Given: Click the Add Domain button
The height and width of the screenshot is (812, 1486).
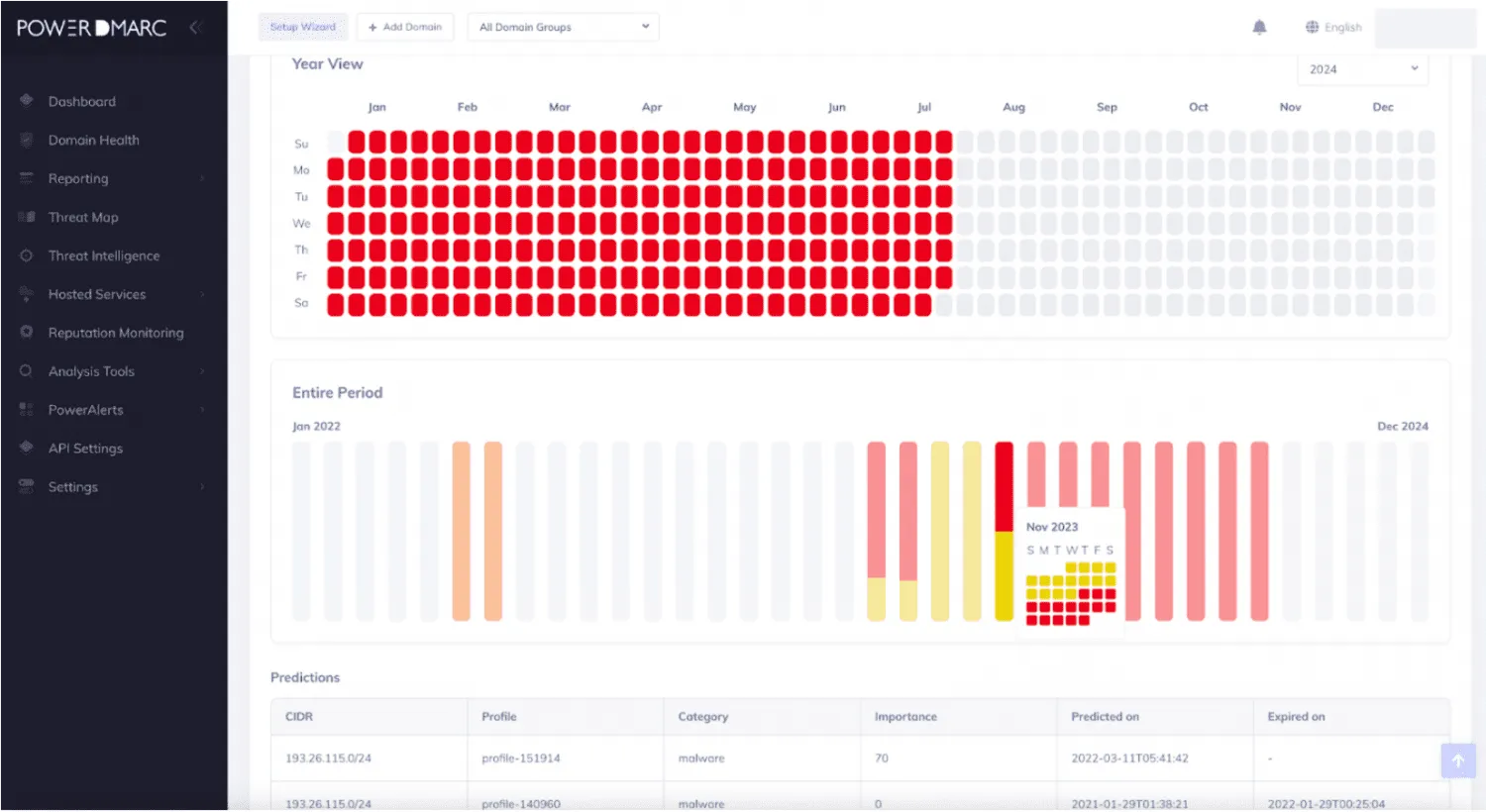Looking at the screenshot, I should point(405,28).
